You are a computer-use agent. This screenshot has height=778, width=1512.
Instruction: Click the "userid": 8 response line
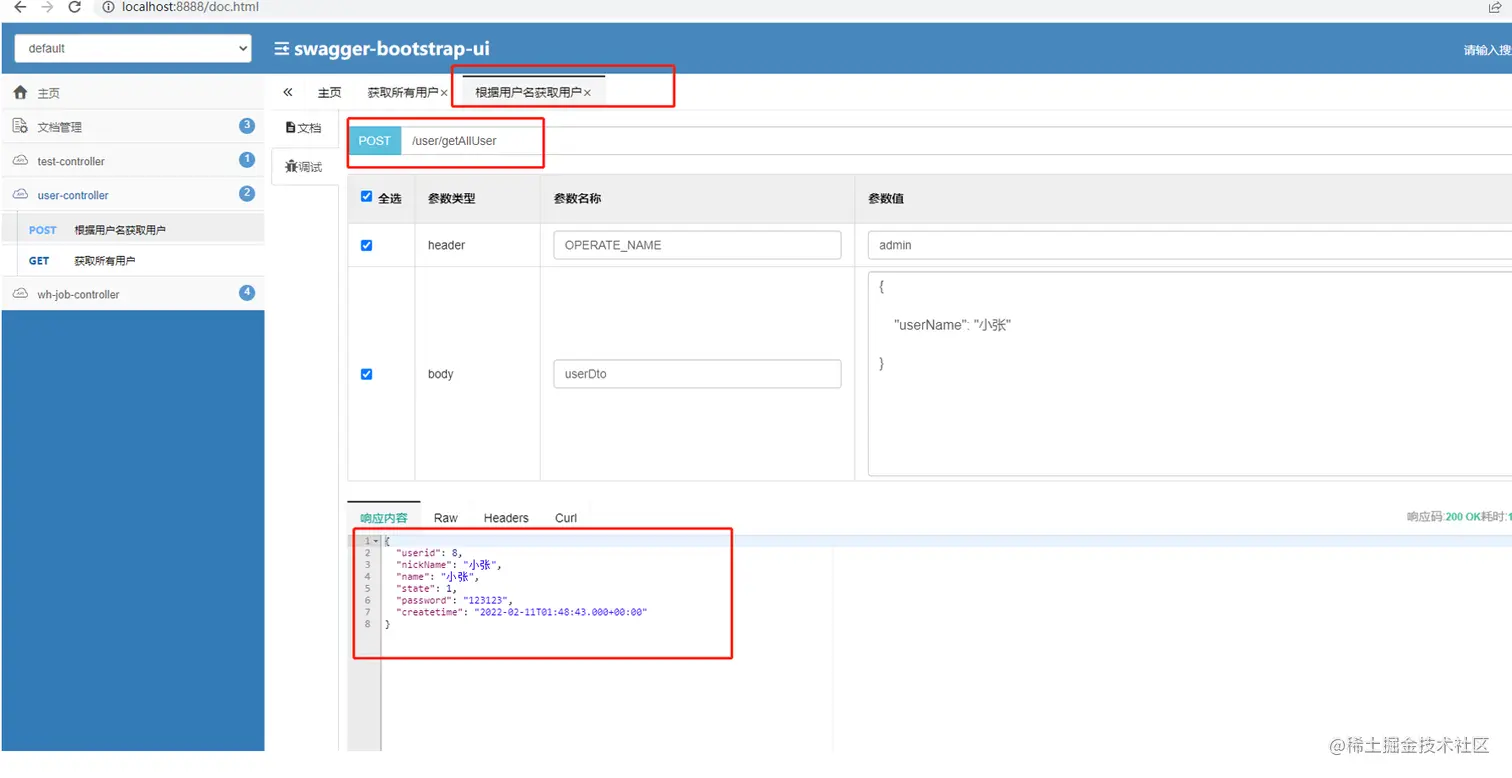pyautogui.click(x=429, y=552)
